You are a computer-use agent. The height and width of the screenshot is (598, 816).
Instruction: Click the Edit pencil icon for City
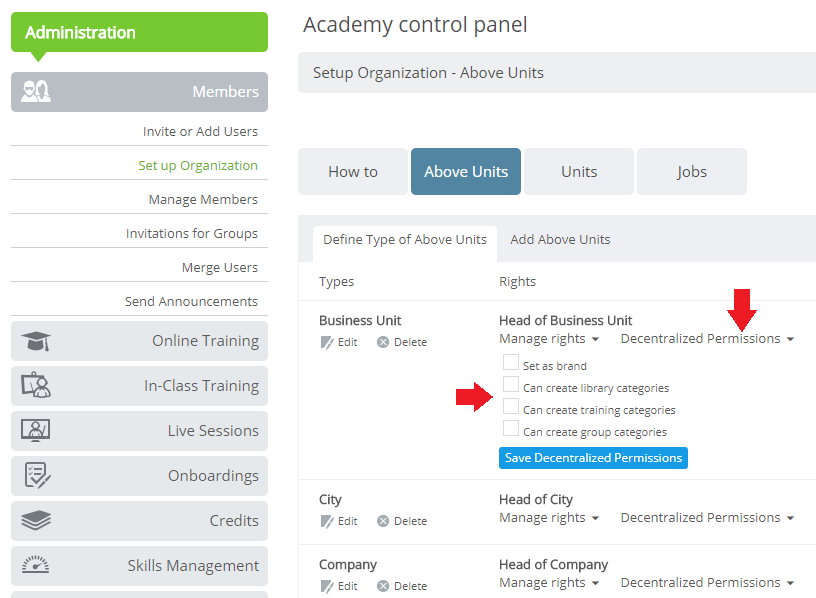327,521
